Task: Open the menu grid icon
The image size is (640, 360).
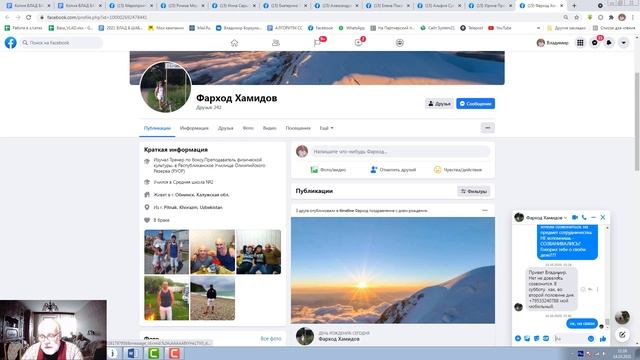Action: tap(580, 42)
